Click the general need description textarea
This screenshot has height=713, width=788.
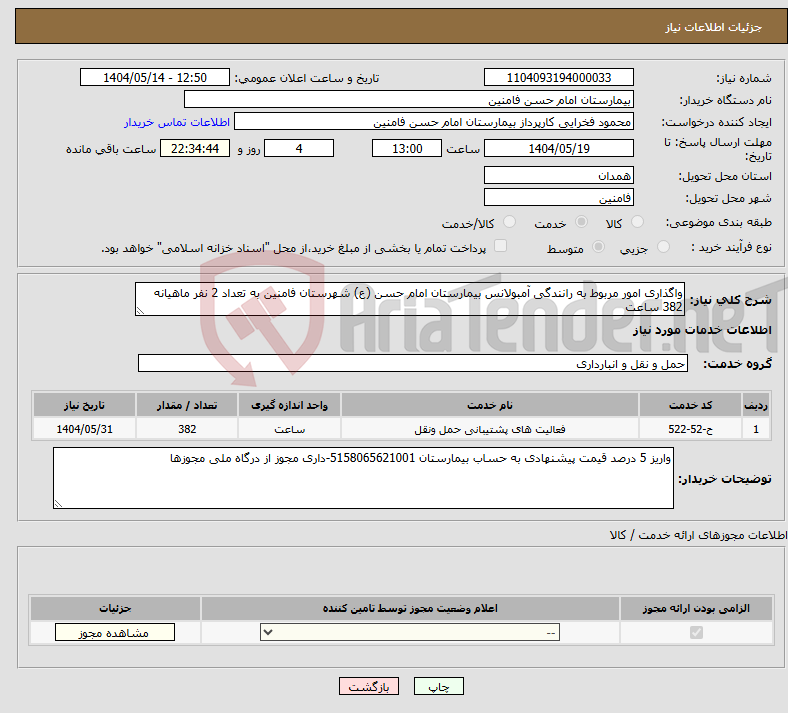click(410, 299)
